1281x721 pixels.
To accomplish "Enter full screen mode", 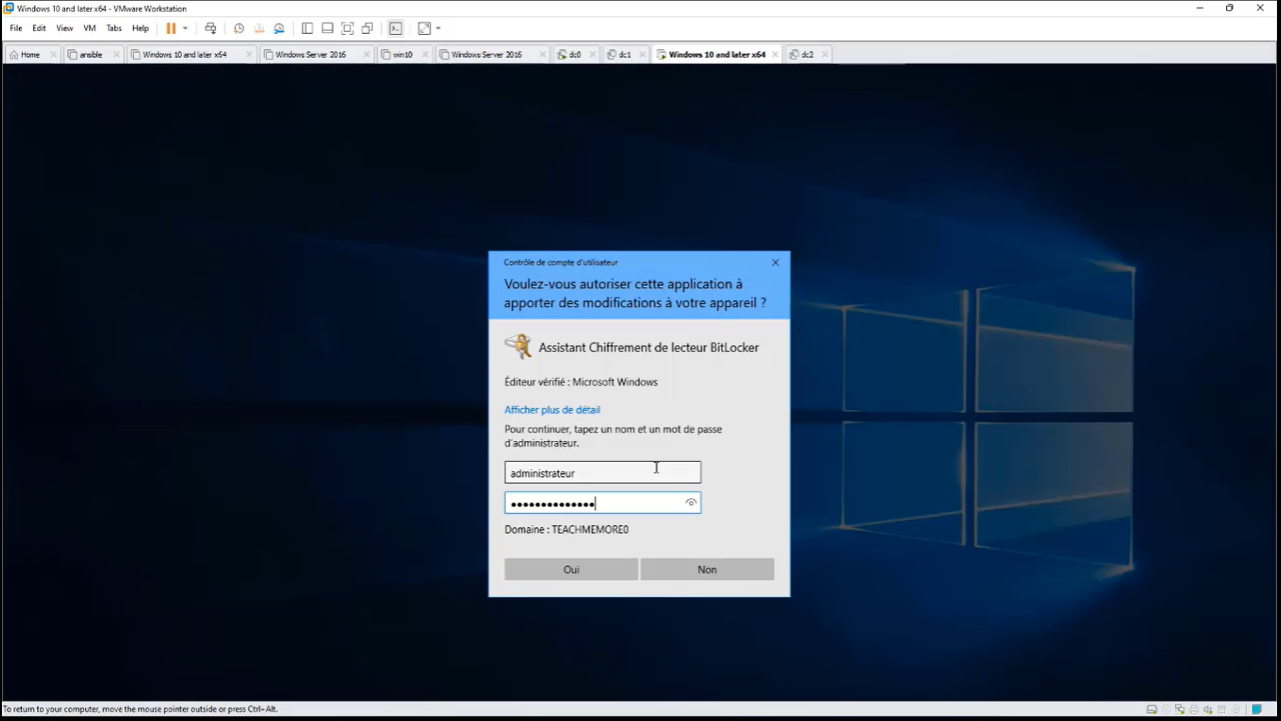I will [347, 28].
